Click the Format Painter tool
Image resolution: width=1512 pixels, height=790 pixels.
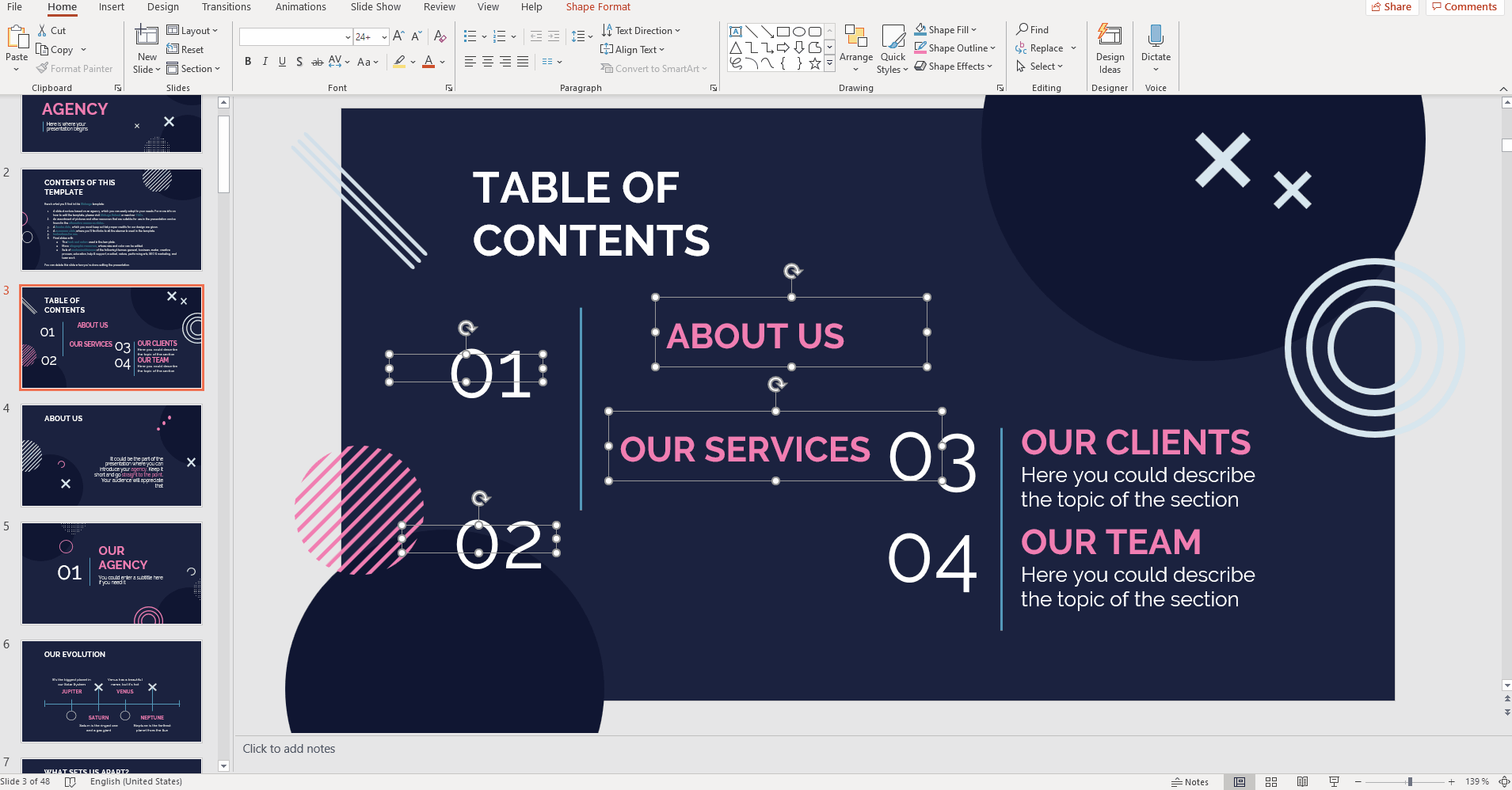click(x=75, y=69)
